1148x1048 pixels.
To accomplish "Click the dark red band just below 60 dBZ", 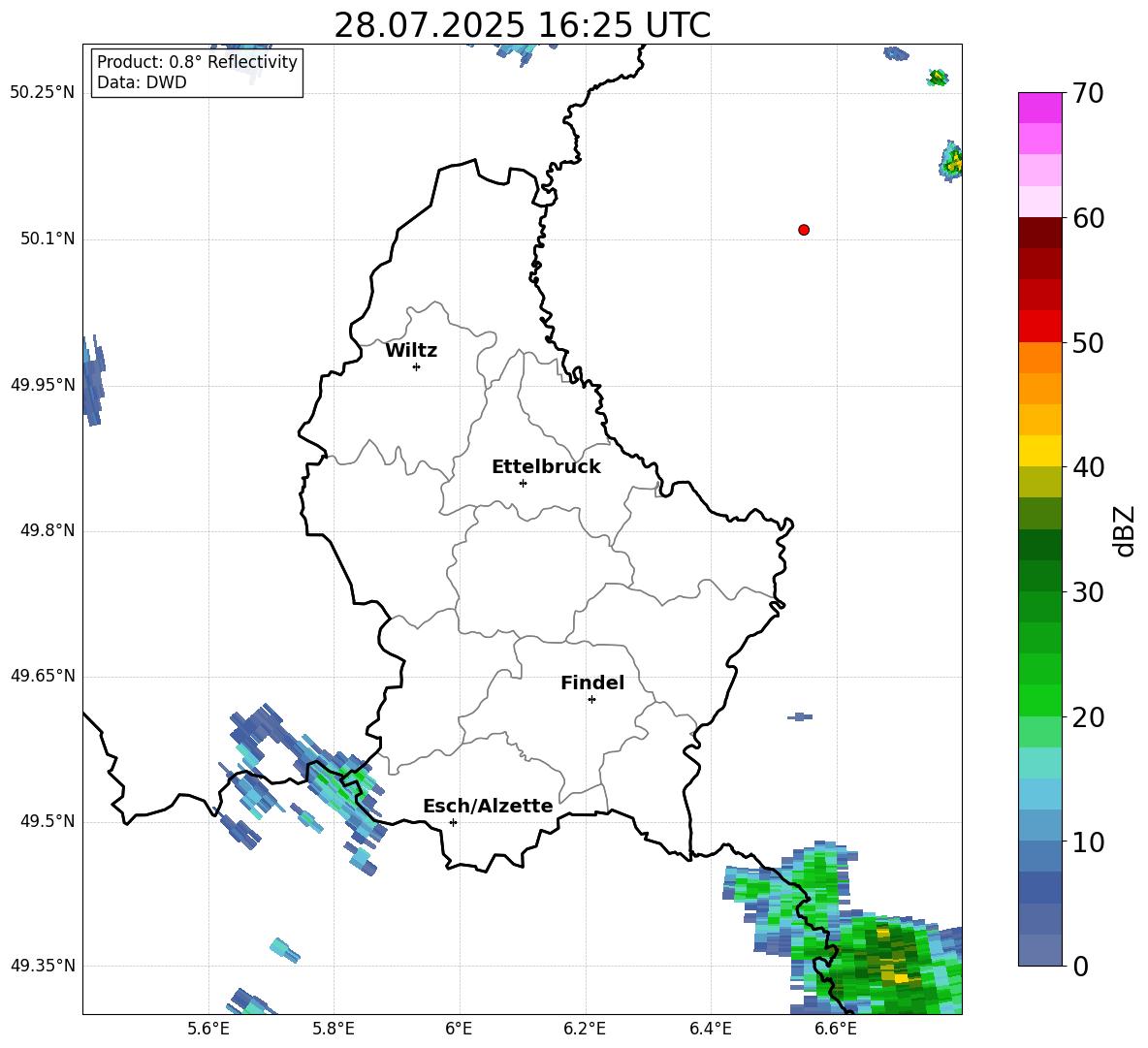I will tap(1039, 233).
